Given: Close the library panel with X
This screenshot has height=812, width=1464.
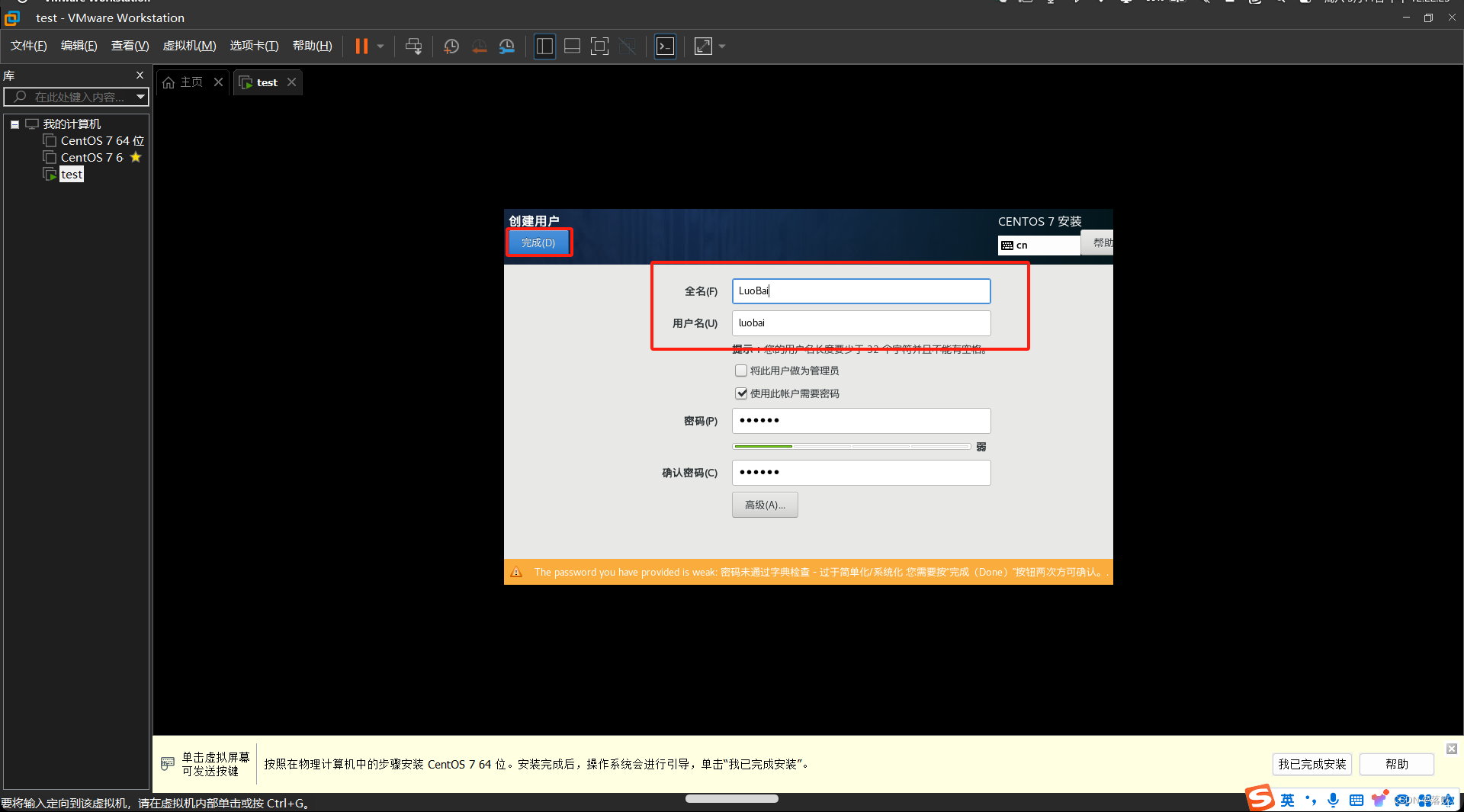Looking at the screenshot, I should point(140,75).
